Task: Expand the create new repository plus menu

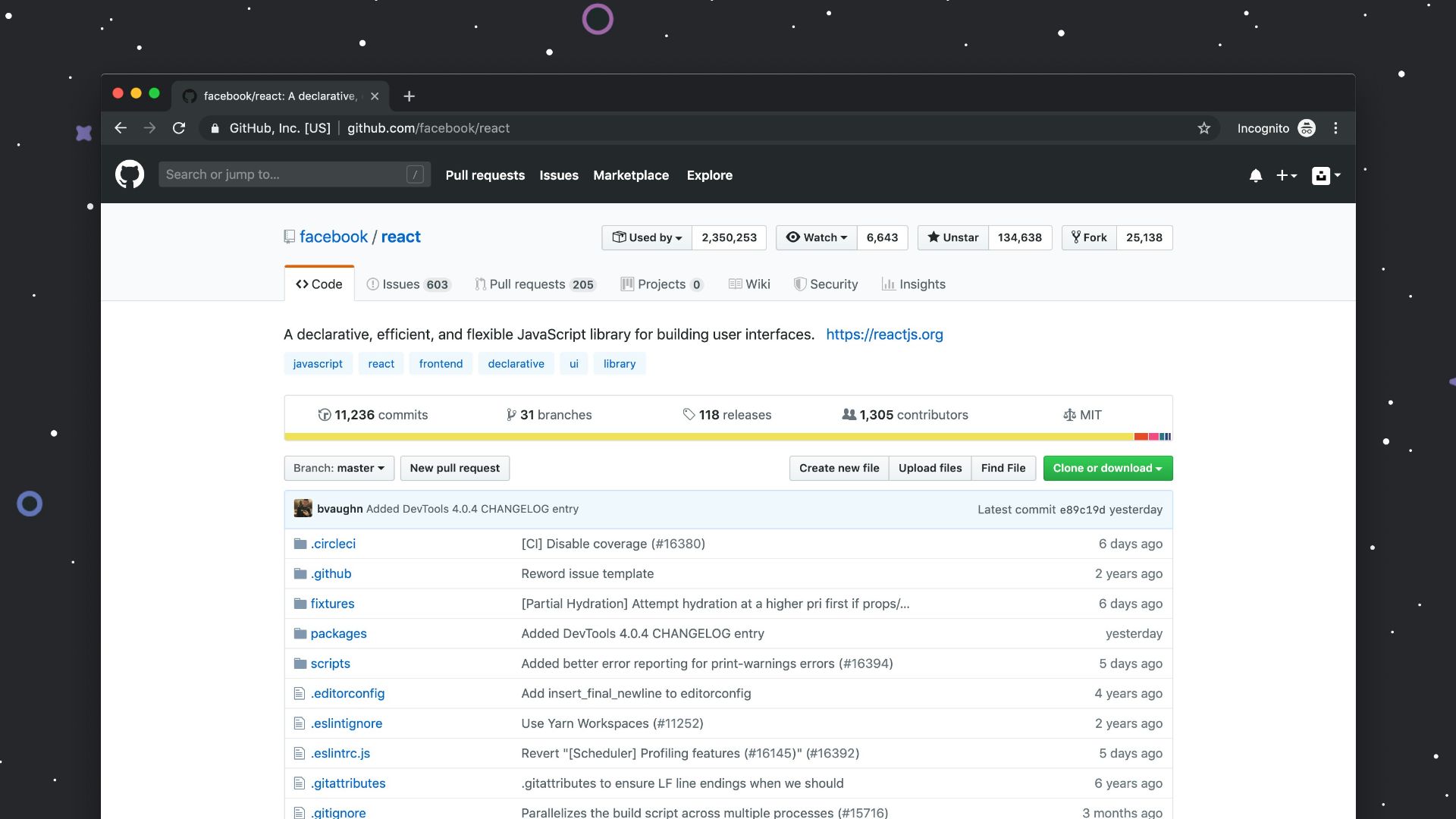Action: coord(1286,175)
